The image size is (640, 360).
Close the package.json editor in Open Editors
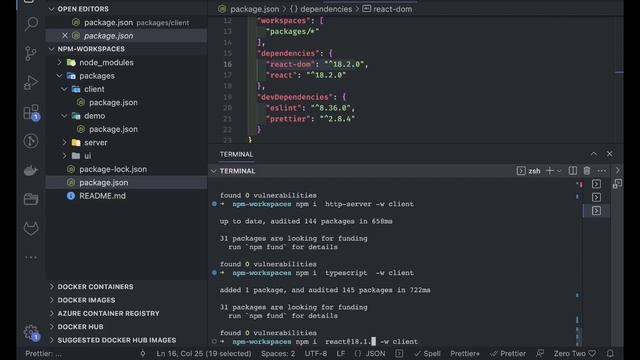(64, 36)
